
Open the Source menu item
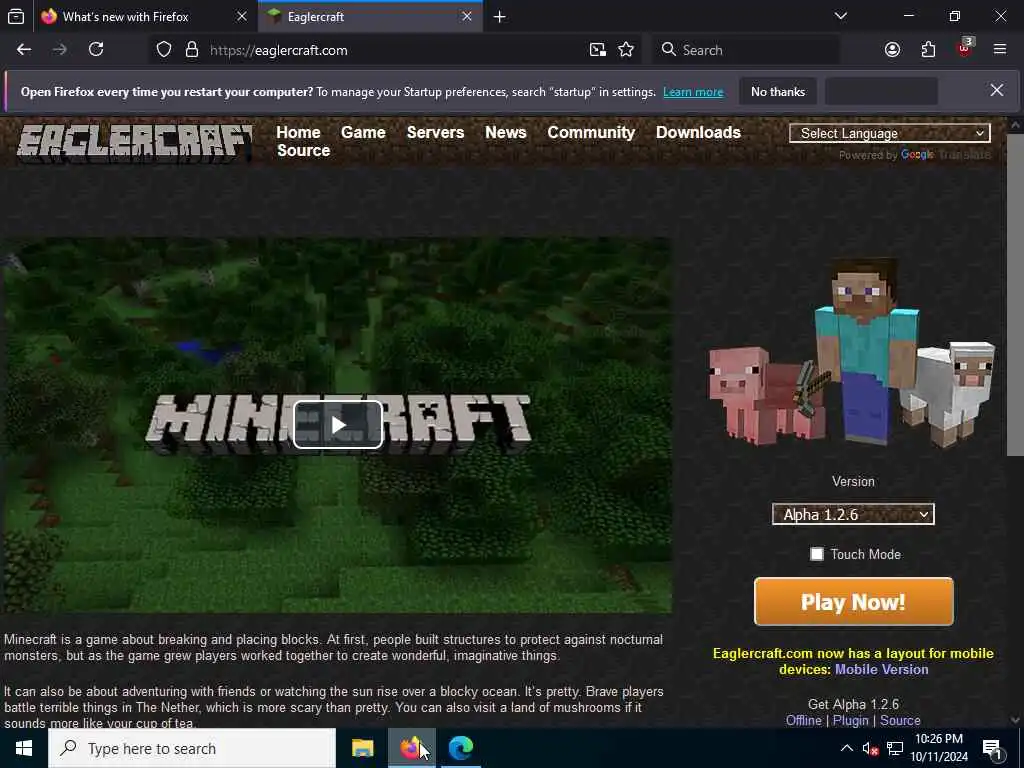click(x=304, y=150)
